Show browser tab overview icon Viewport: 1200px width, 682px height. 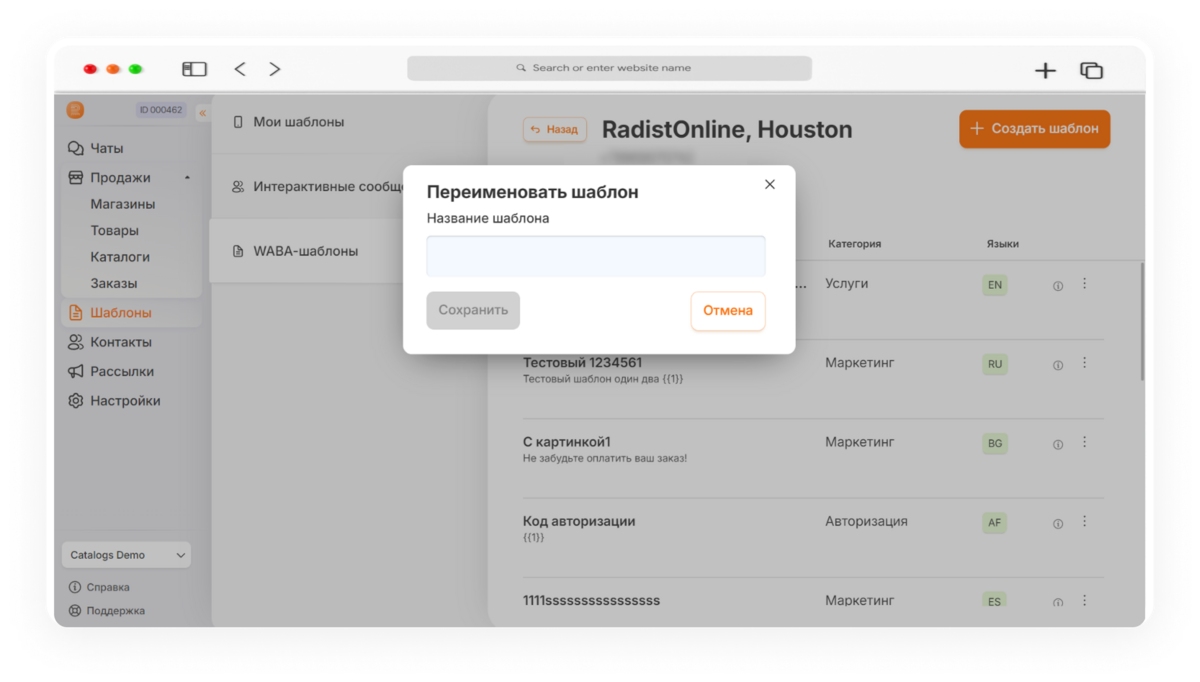click(x=1091, y=70)
